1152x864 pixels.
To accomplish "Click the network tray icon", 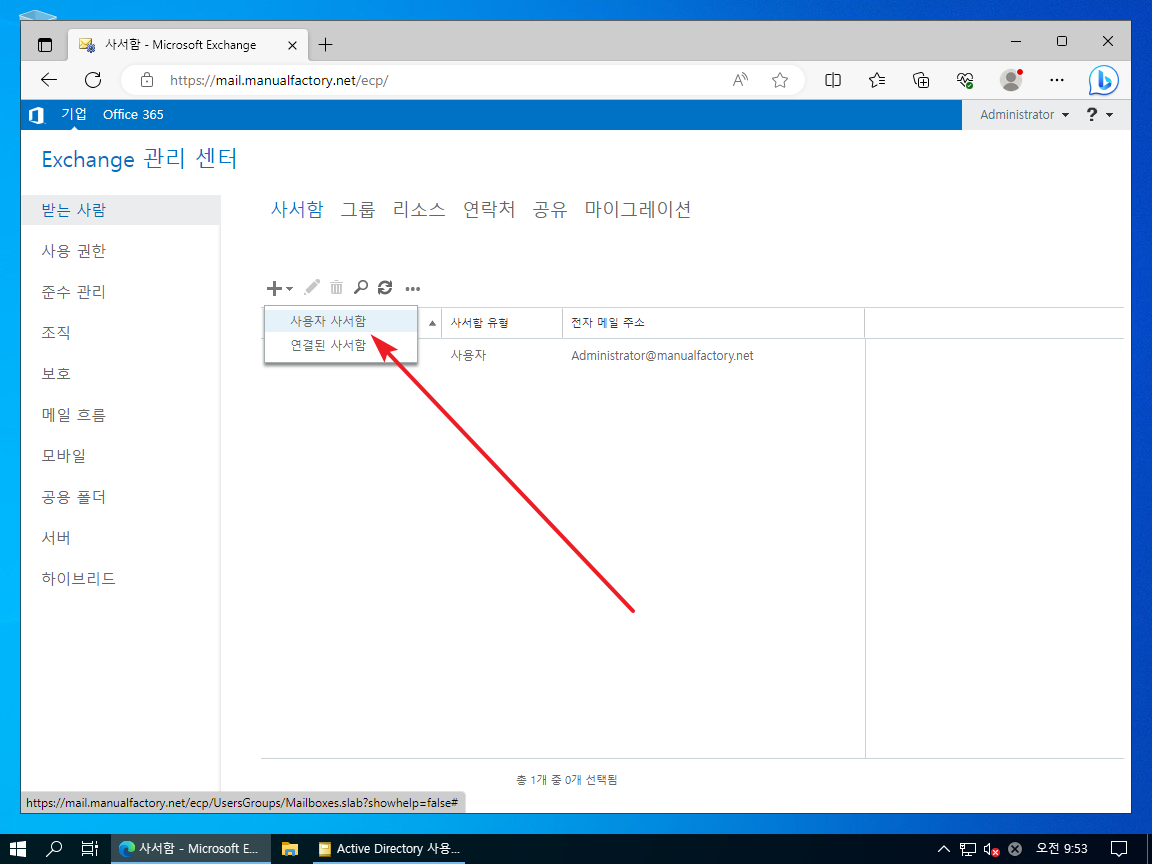I will tap(968, 849).
